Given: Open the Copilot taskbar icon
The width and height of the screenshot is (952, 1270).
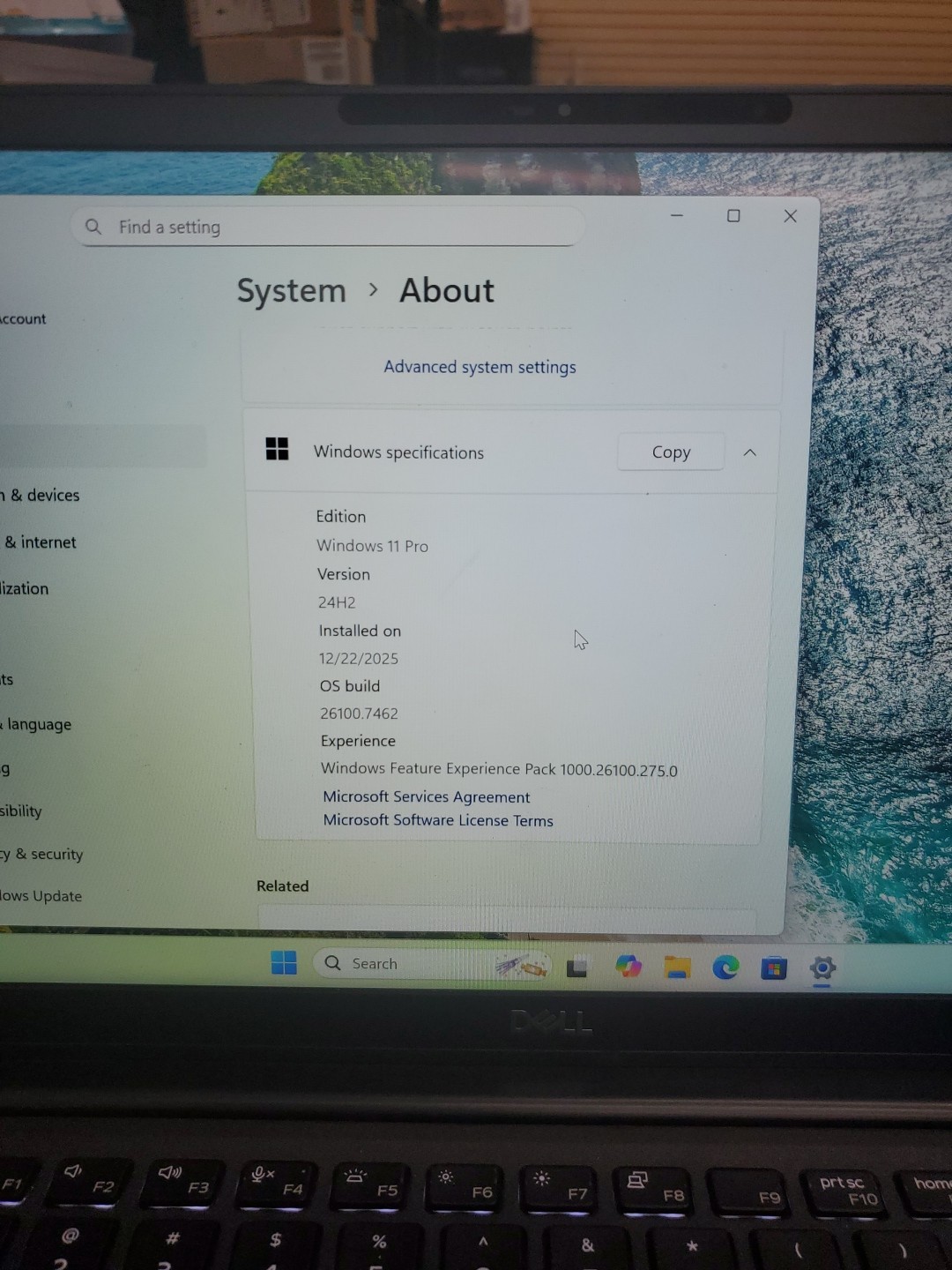Looking at the screenshot, I should 628,967.
